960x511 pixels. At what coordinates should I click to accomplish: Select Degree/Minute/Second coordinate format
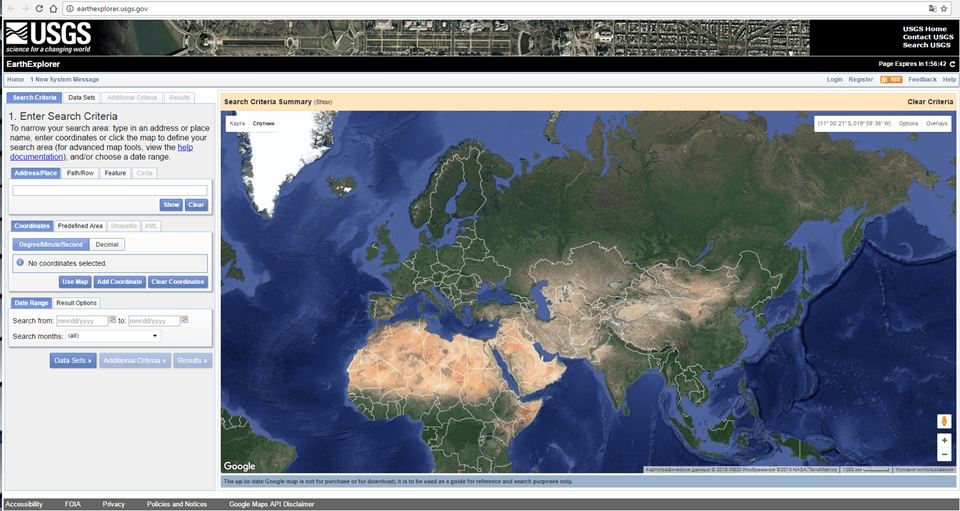[51, 244]
